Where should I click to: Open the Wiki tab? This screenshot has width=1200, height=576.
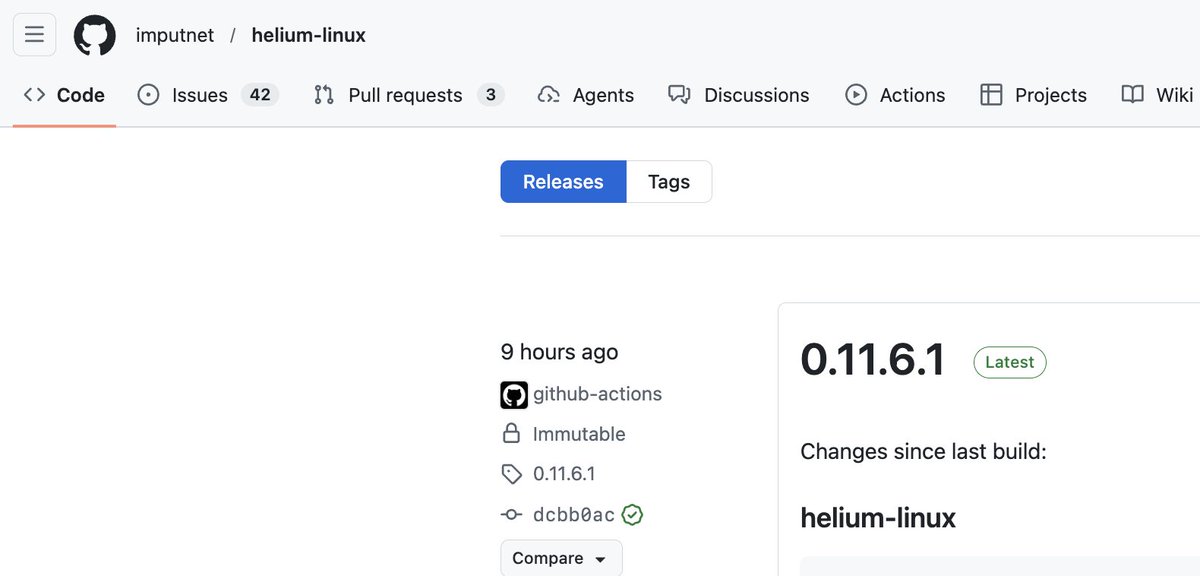point(1157,95)
